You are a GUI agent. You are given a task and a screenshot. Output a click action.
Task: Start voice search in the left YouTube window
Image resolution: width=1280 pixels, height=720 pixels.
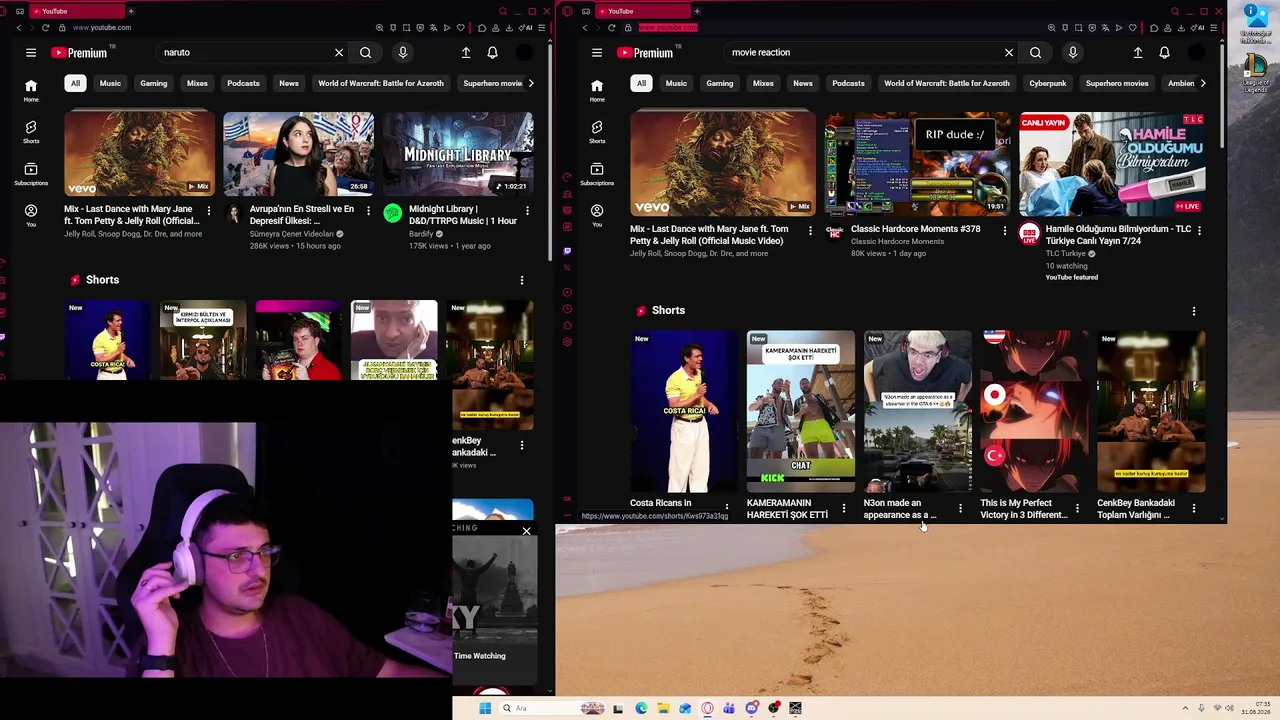point(402,53)
